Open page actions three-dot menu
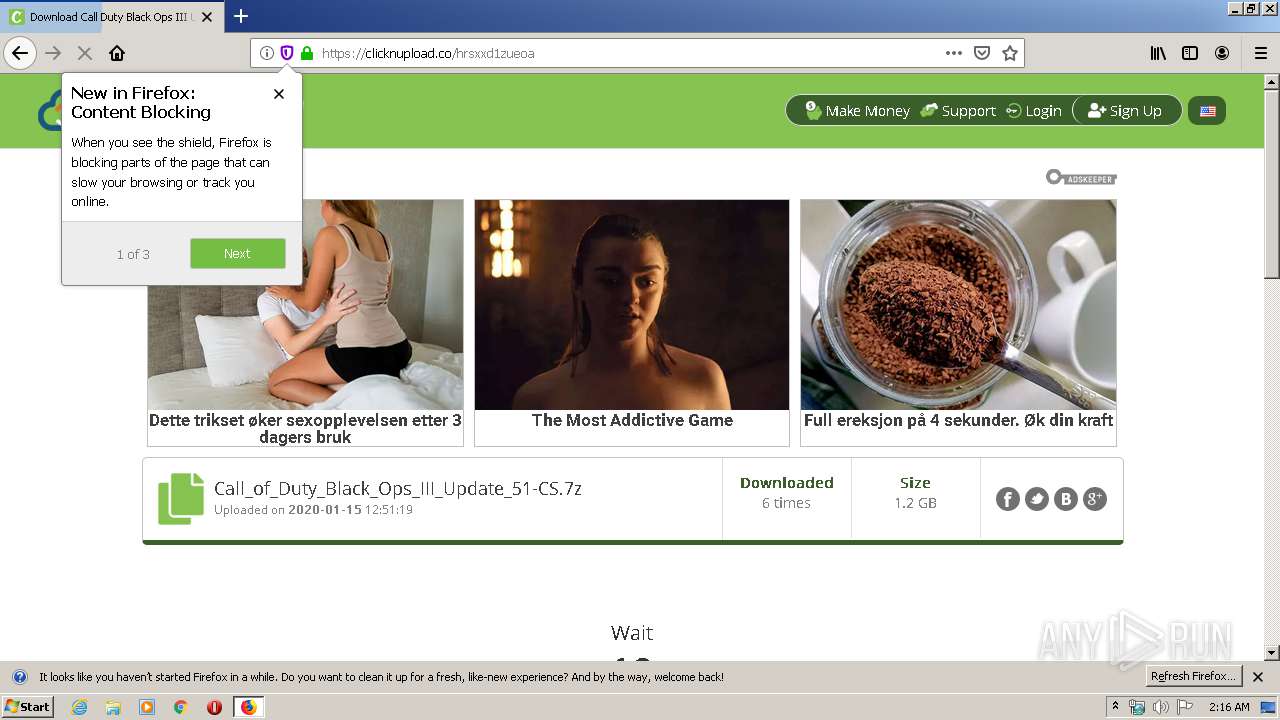This screenshot has width=1280, height=720. [954, 53]
